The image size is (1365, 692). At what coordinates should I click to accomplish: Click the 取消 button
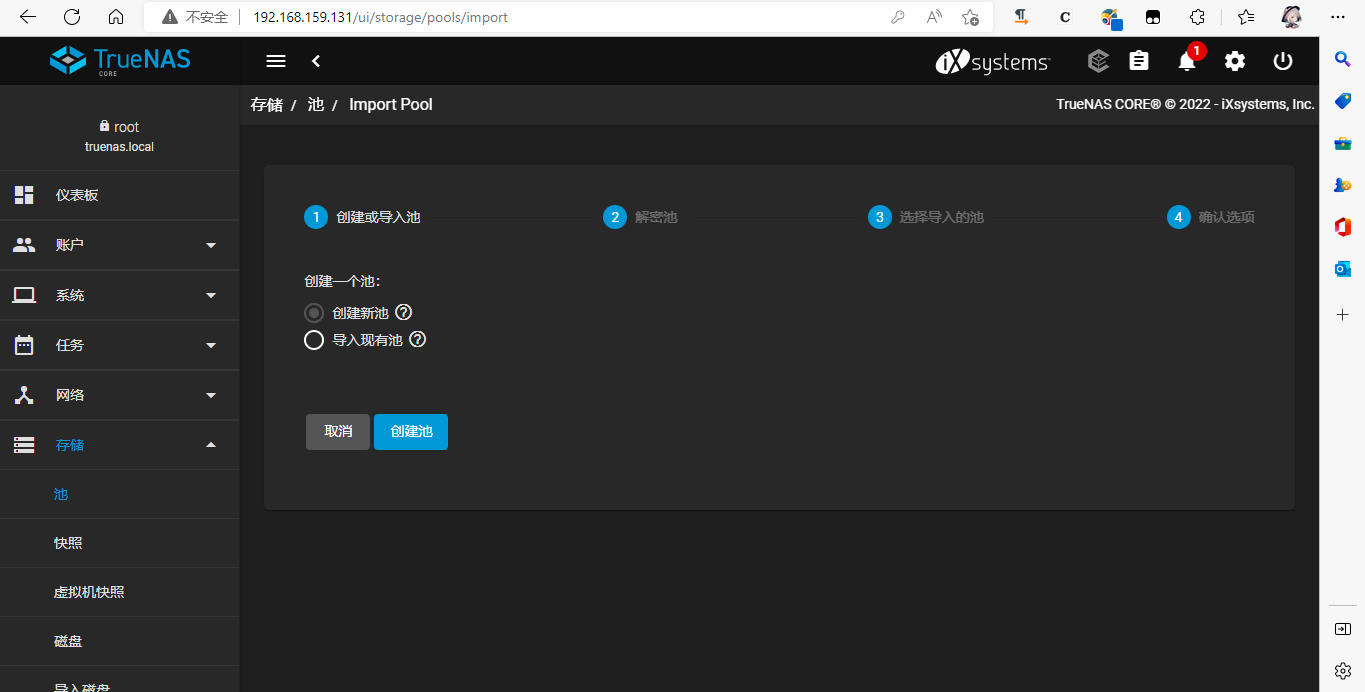(338, 431)
